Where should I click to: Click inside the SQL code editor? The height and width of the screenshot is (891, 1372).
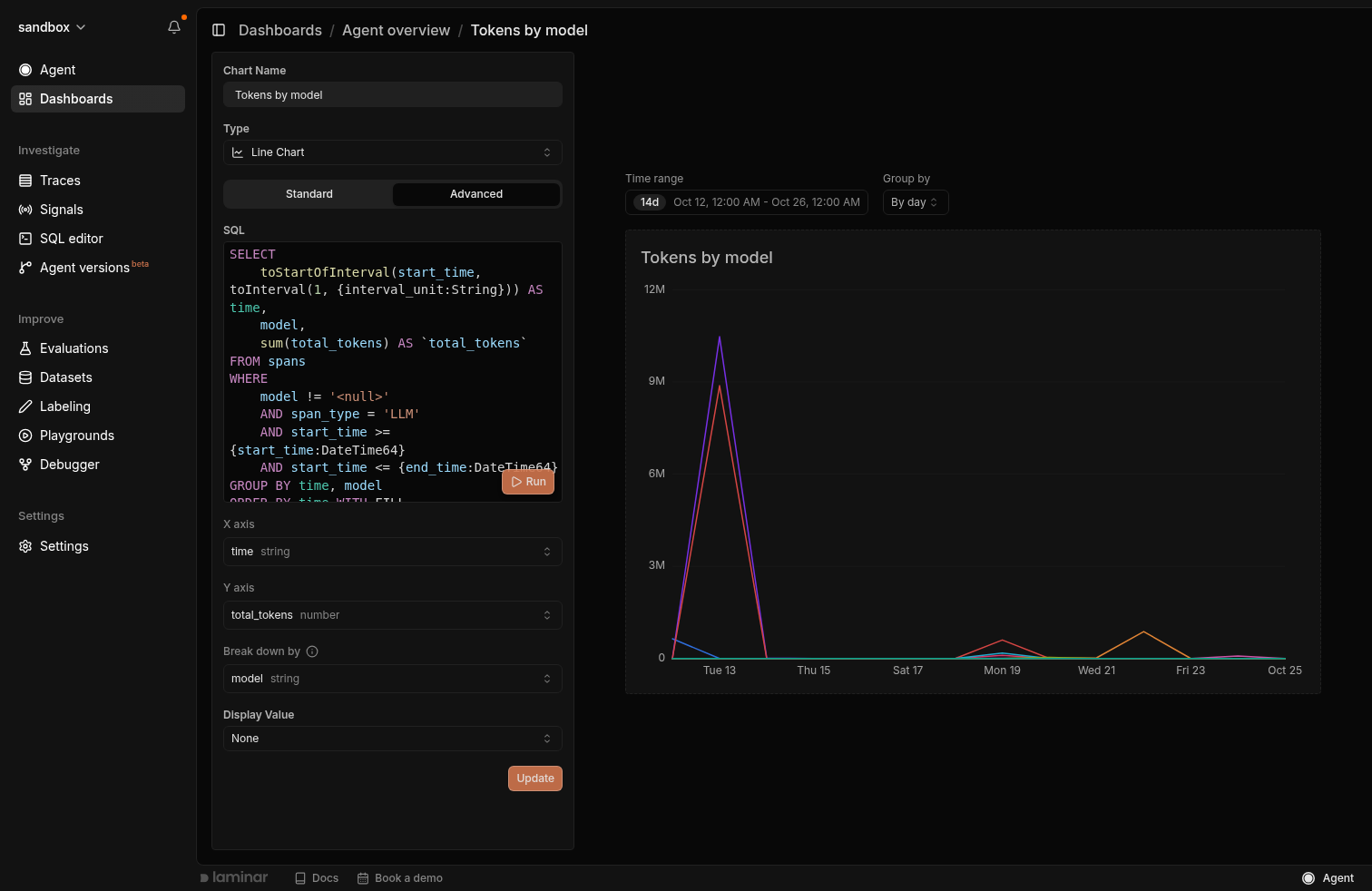392,372
